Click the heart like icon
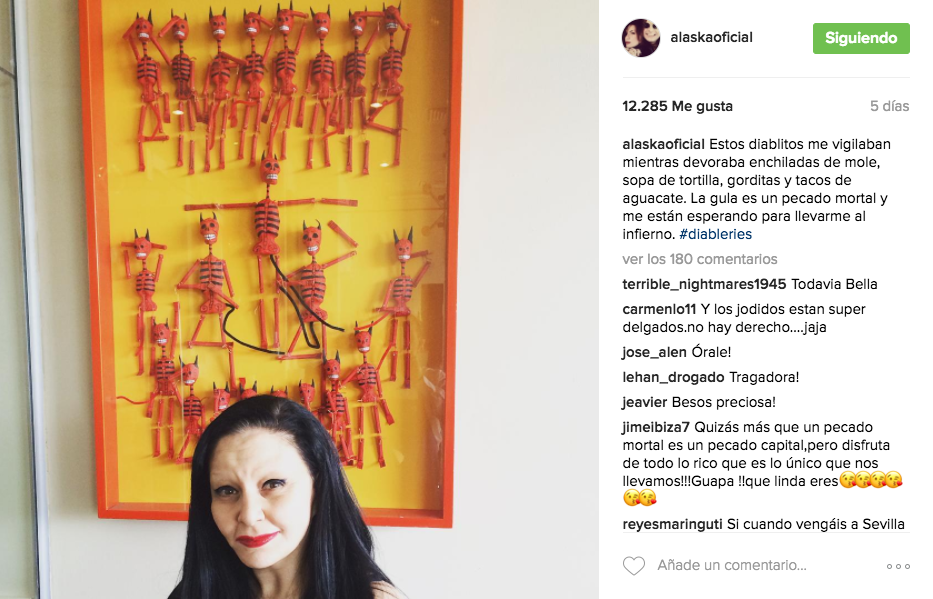This screenshot has width=933, height=599. coord(634,566)
